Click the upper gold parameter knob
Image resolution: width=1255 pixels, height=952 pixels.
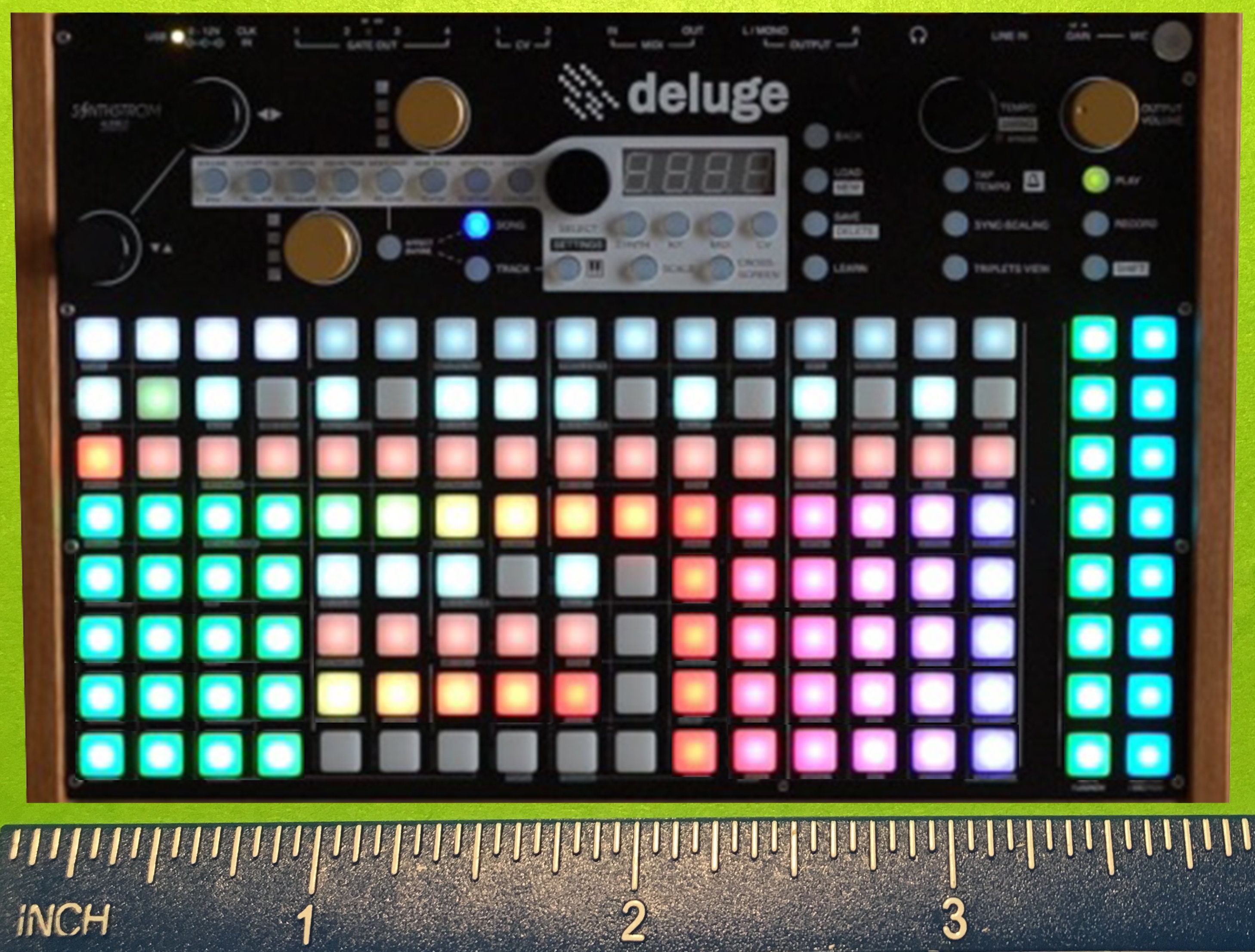(x=433, y=114)
